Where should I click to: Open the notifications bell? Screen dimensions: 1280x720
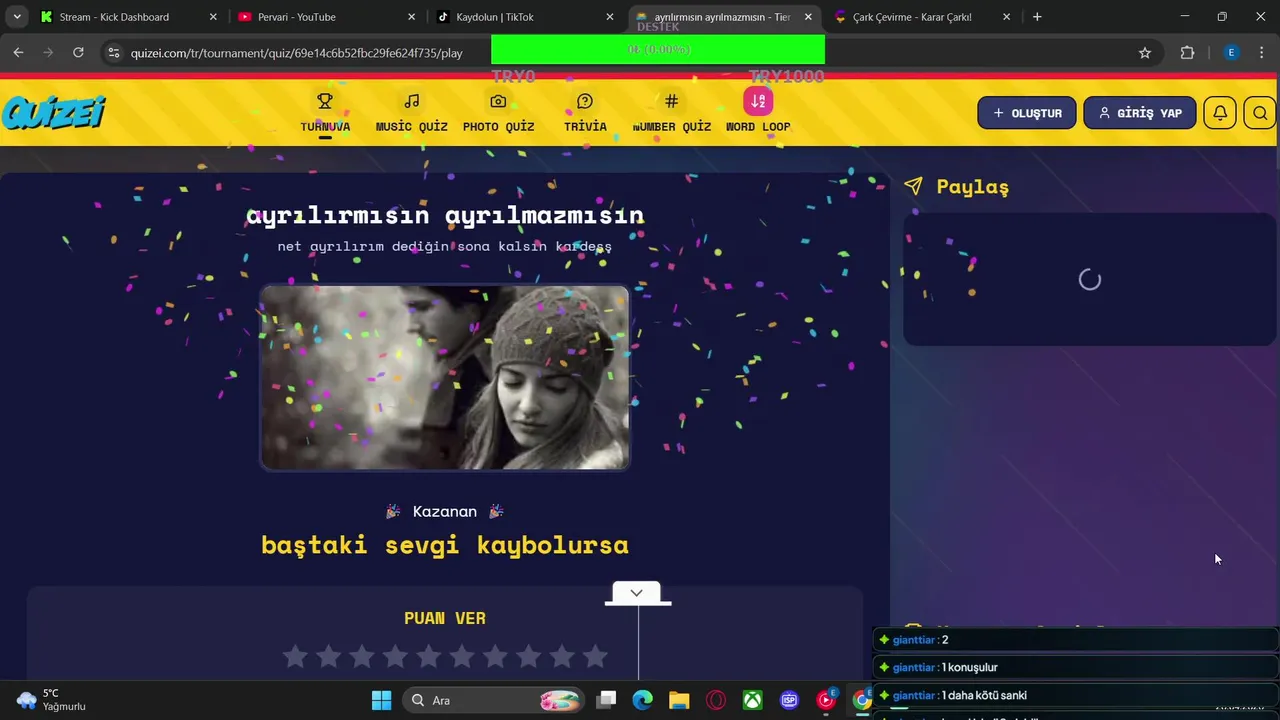coord(1220,113)
